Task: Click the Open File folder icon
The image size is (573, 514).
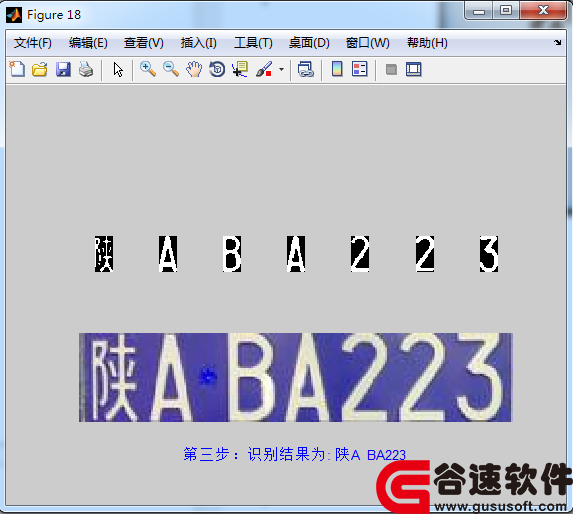Action: coord(40,69)
